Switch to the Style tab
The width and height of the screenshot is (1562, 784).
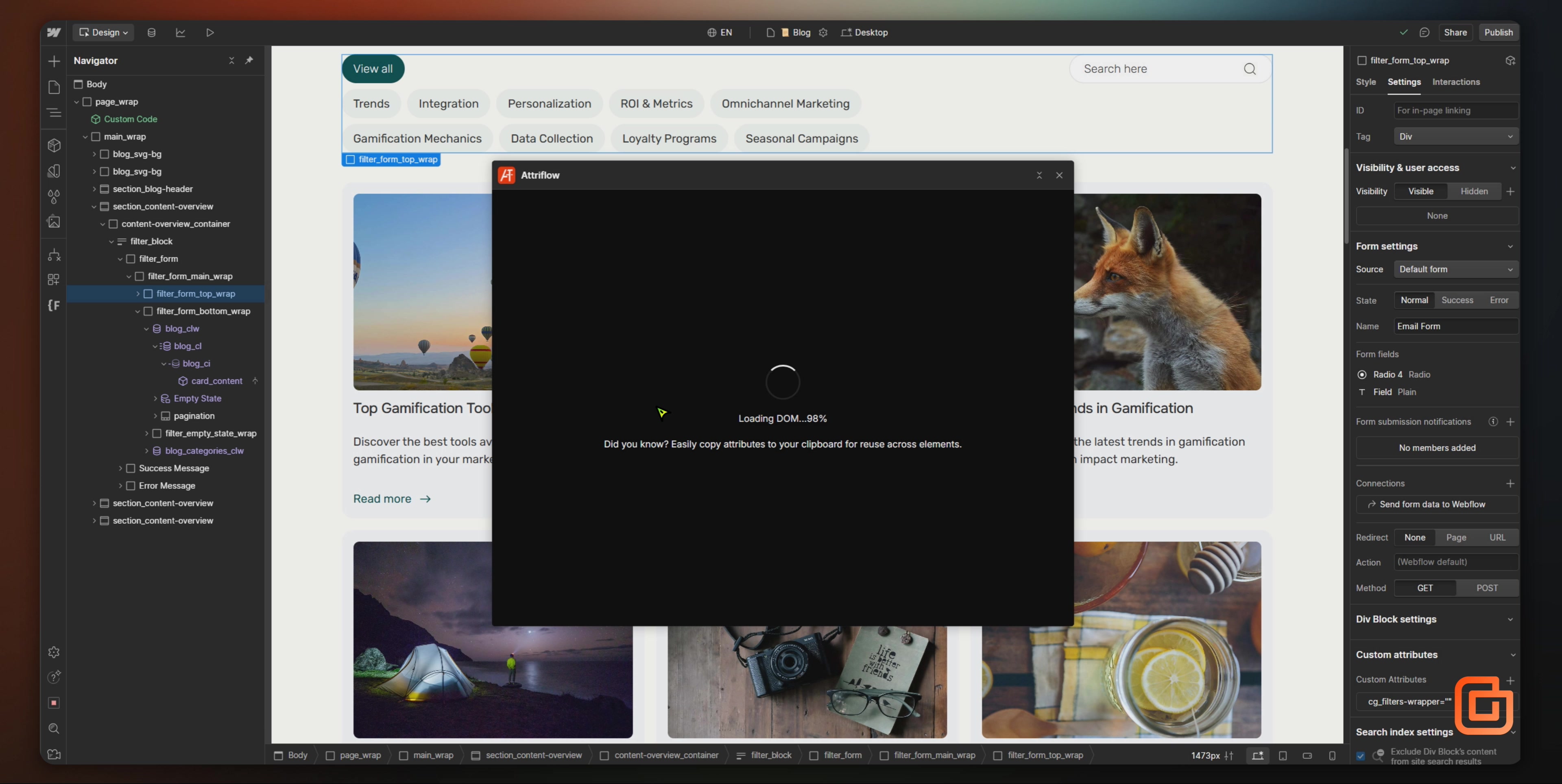1366,83
